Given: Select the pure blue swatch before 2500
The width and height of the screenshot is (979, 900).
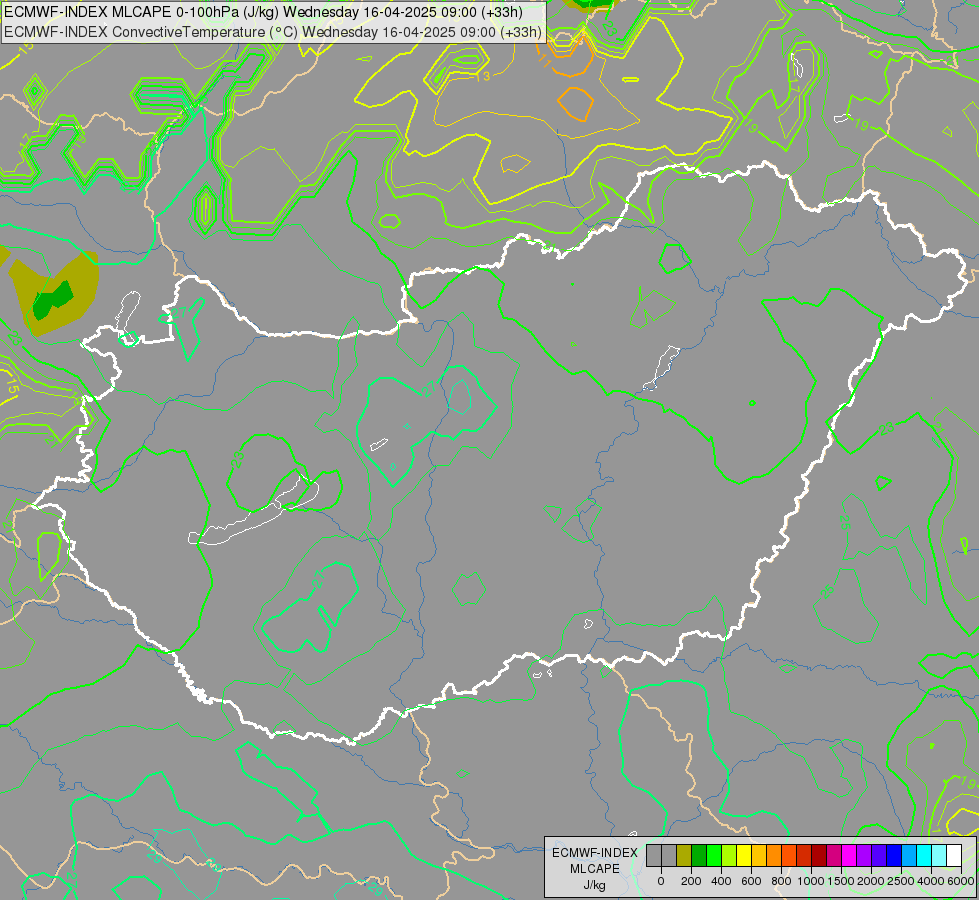Looking at the screenshot, I should pyautogui.click(x=893, y=856).
